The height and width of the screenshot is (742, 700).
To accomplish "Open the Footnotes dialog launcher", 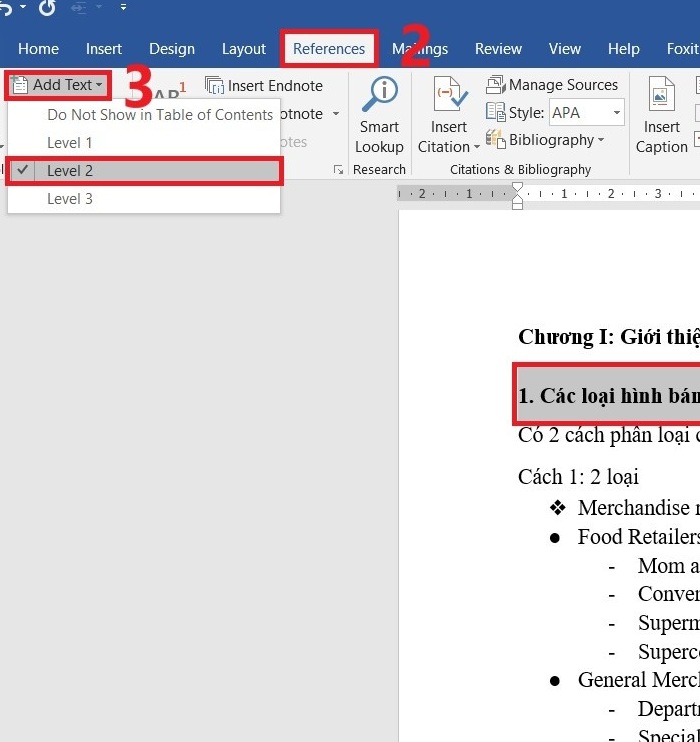I will pos(338,169).
